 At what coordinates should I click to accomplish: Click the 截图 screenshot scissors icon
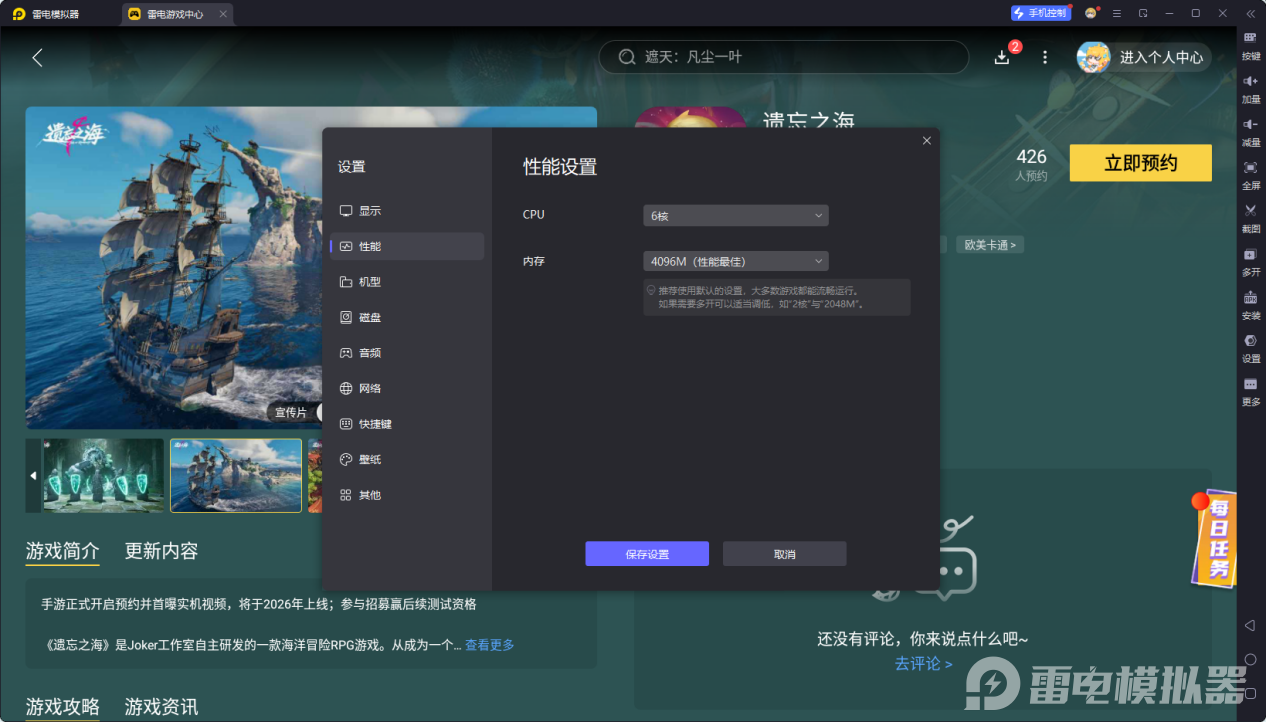tap(1250, 211)
